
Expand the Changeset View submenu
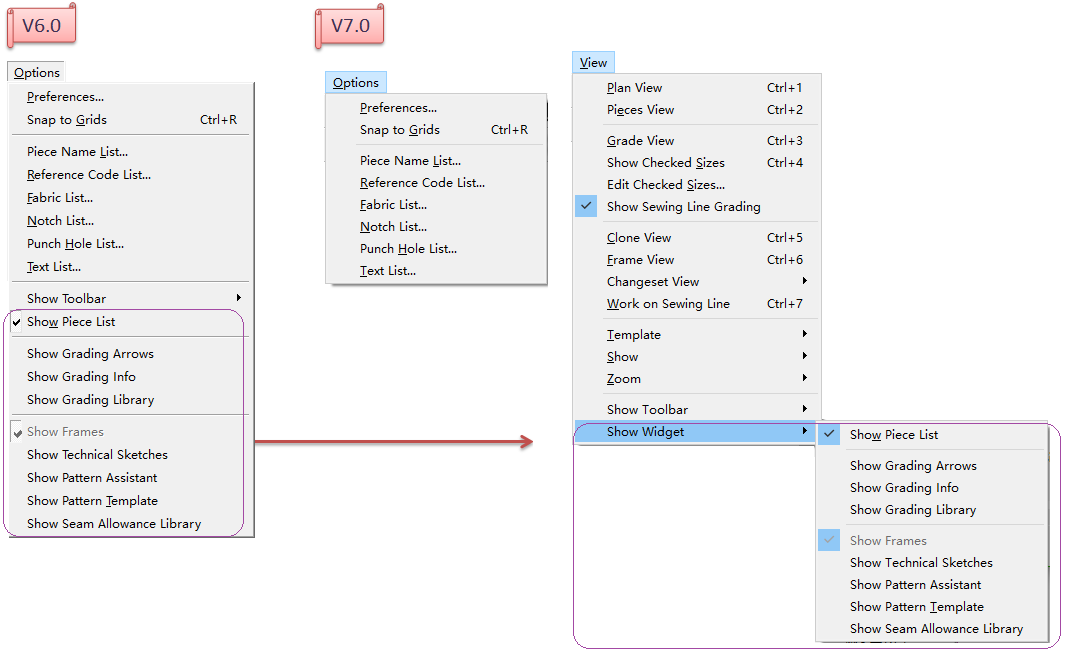click(653, 282)
